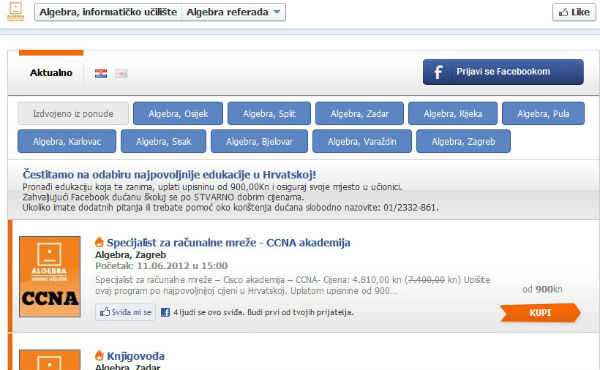Click the flame icon beside Knjigovođa title
Screen dimensions: 600x370
[99, 355]
